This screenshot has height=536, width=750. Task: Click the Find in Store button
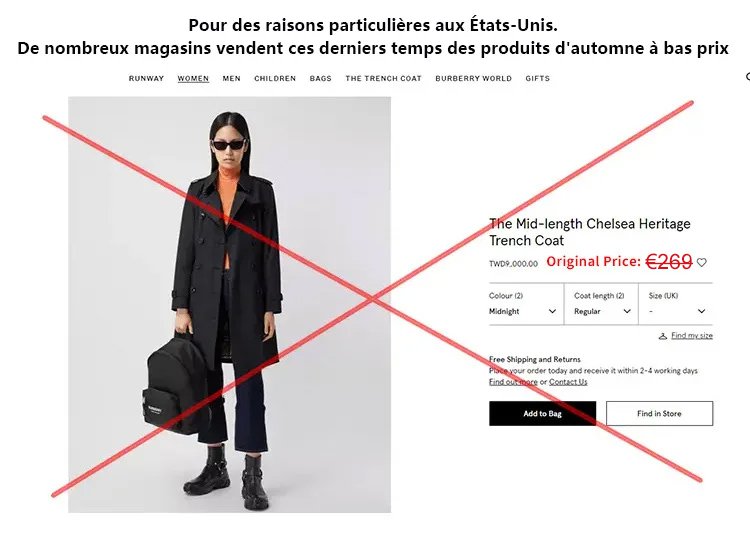[x=659, y=414]
